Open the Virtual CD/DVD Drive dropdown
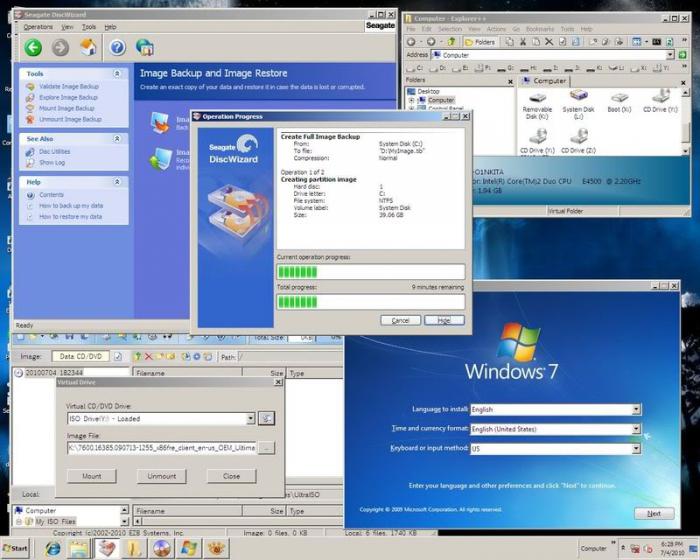Screen dimensions: 700x560 (x=250, y=418)
